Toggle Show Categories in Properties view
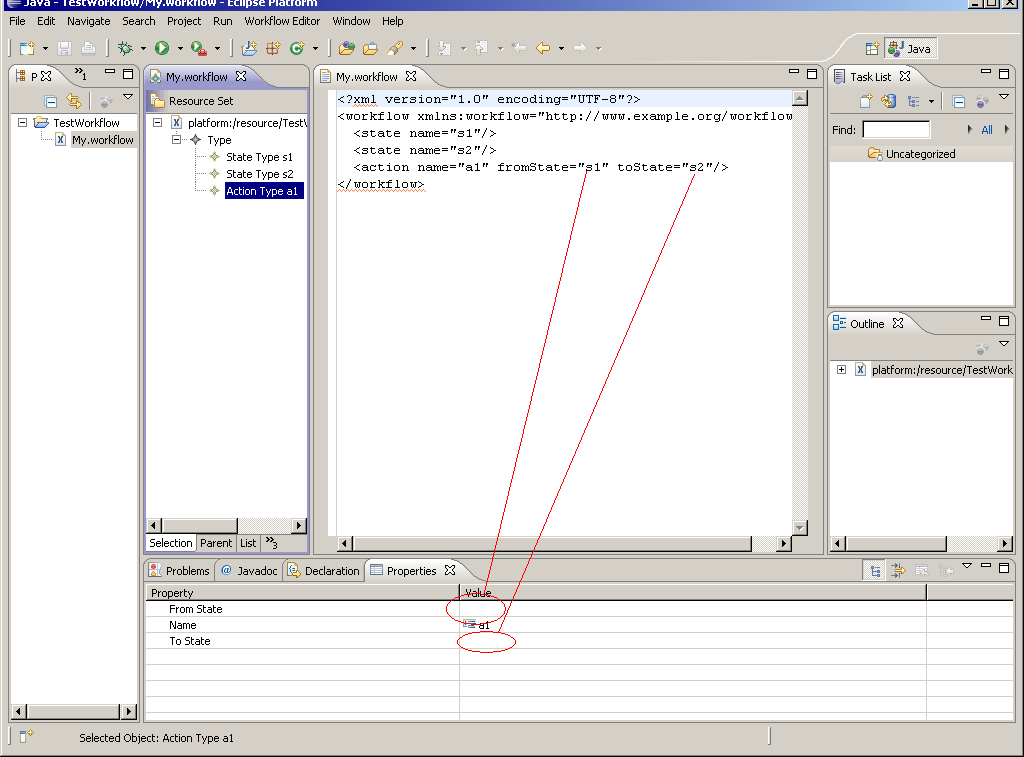1024x757 pixels. coord(875,571)
